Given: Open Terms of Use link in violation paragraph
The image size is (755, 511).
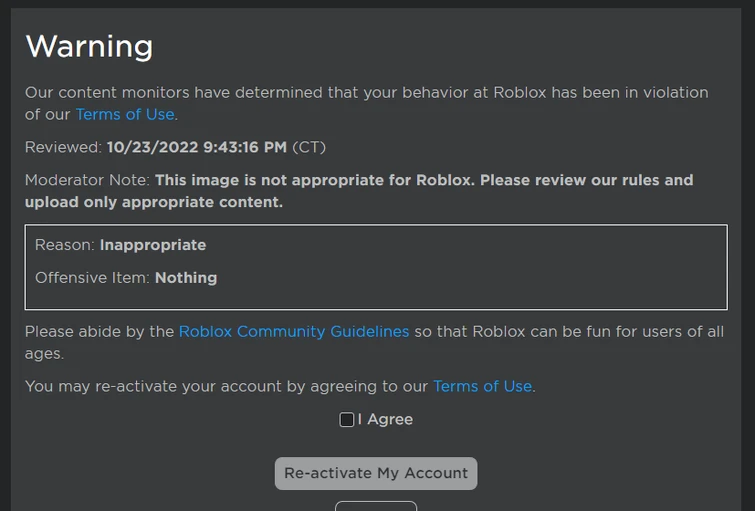Looking at the screenshot, I should tap(125, 114).
